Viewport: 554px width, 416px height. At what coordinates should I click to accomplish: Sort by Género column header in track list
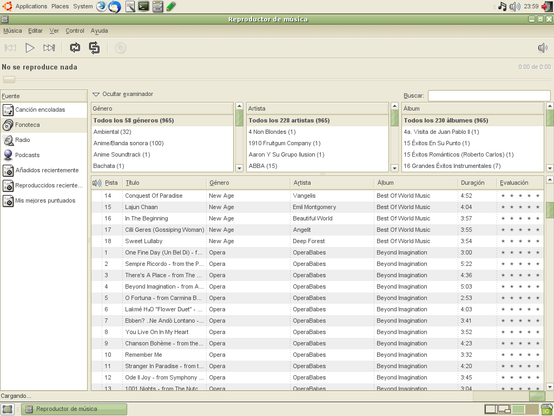[248, 183]
